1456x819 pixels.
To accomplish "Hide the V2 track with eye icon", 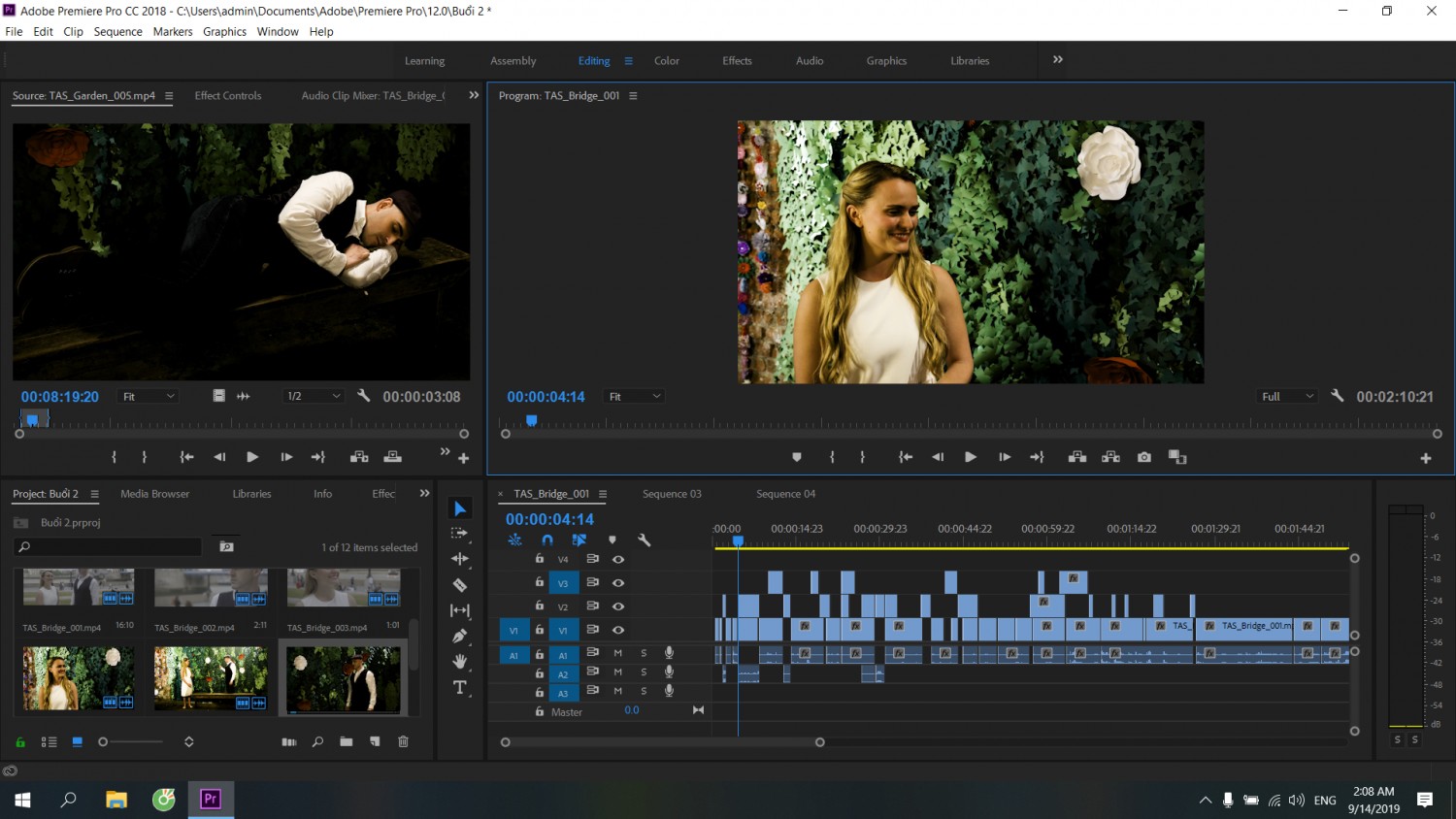I will [x=618, y=606].
